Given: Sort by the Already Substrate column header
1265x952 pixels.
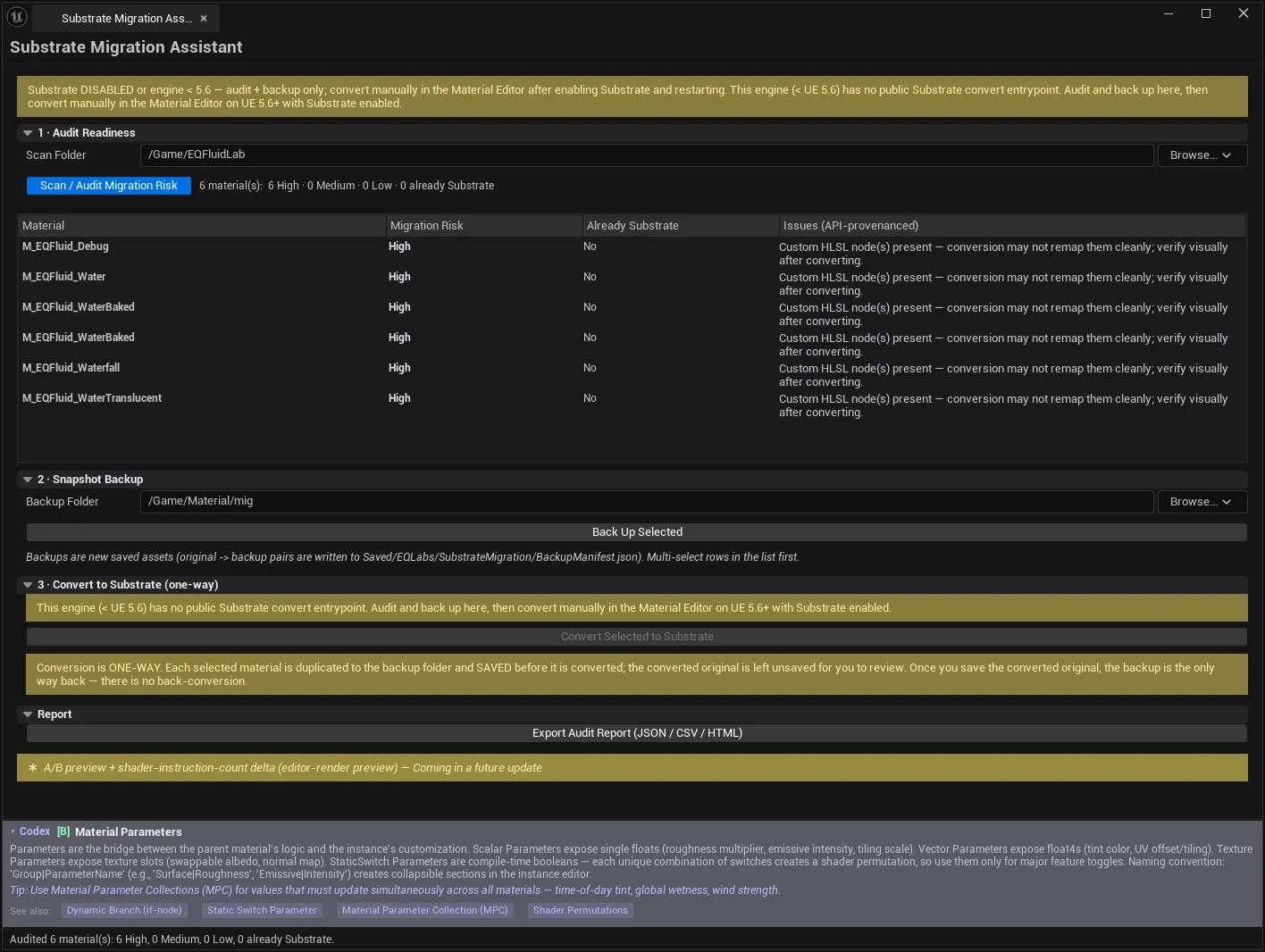Looking at the screenshot, I should click(x=681, y=226).
